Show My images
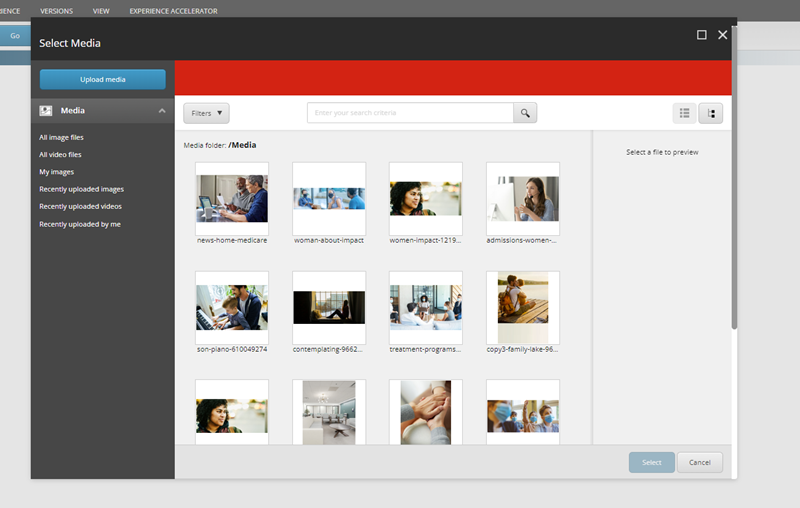The width and height of the screenshot is (800, 508). pos(57,172)
